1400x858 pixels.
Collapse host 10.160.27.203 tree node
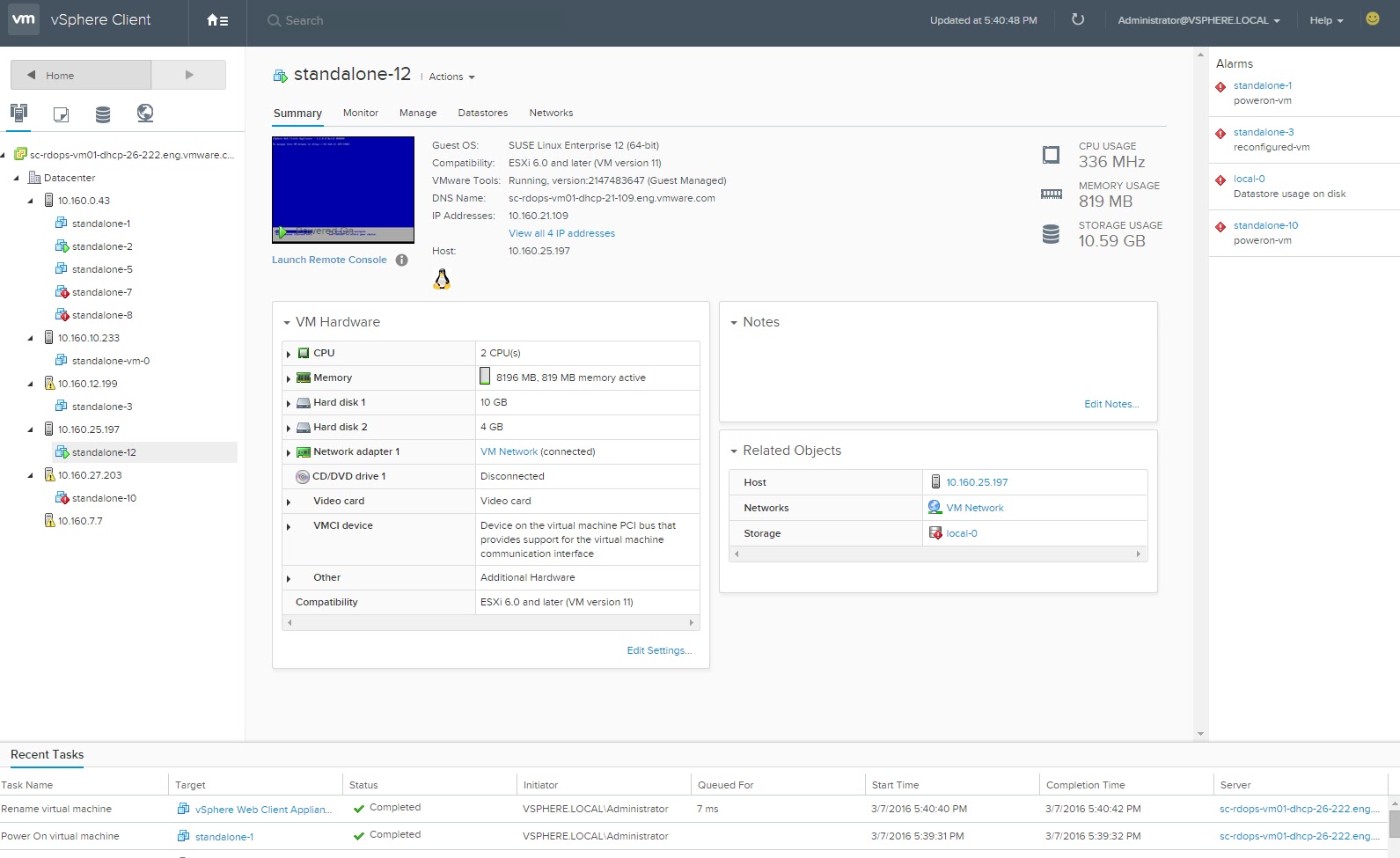30,475
